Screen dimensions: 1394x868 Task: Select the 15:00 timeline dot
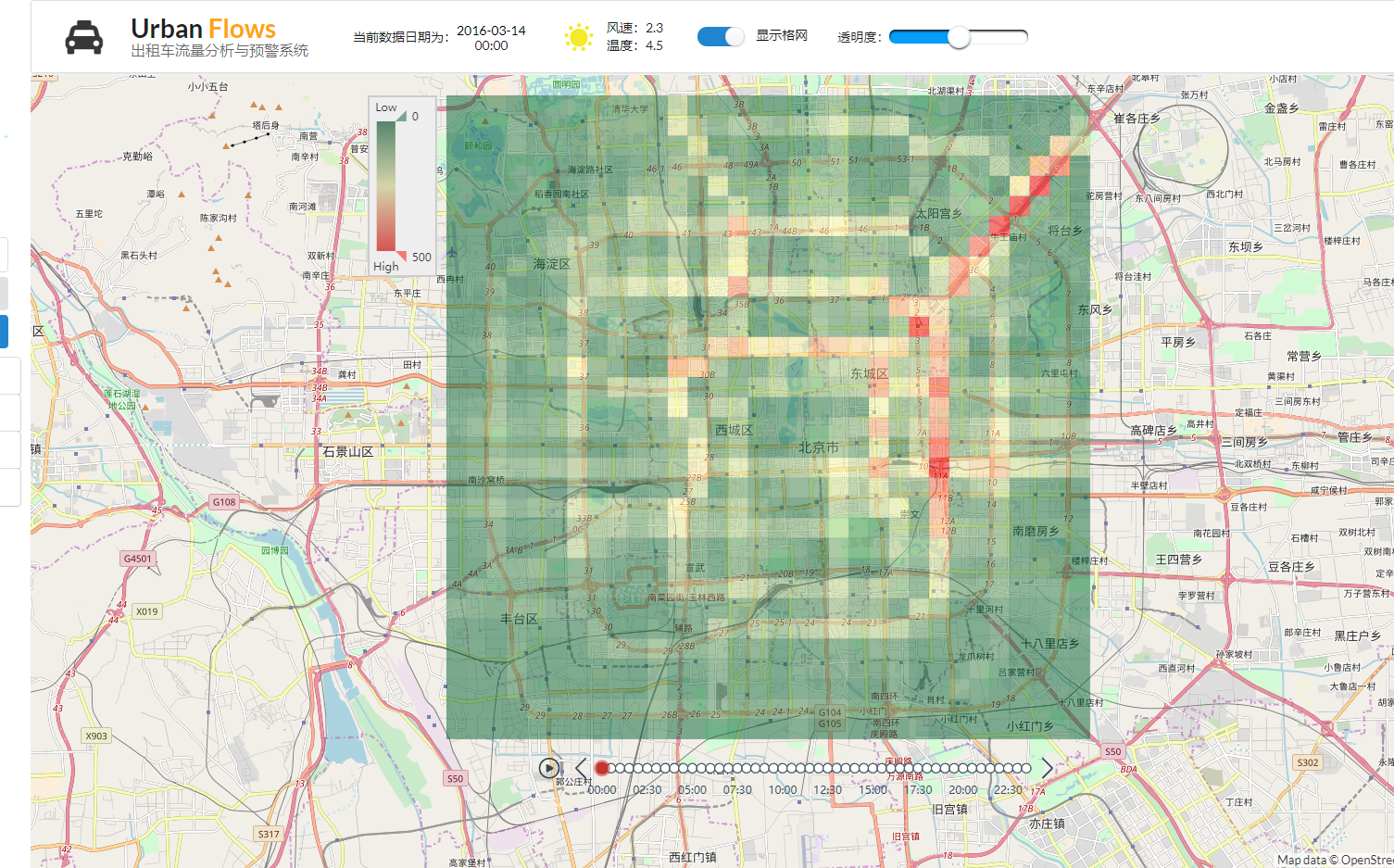(873, 768)
